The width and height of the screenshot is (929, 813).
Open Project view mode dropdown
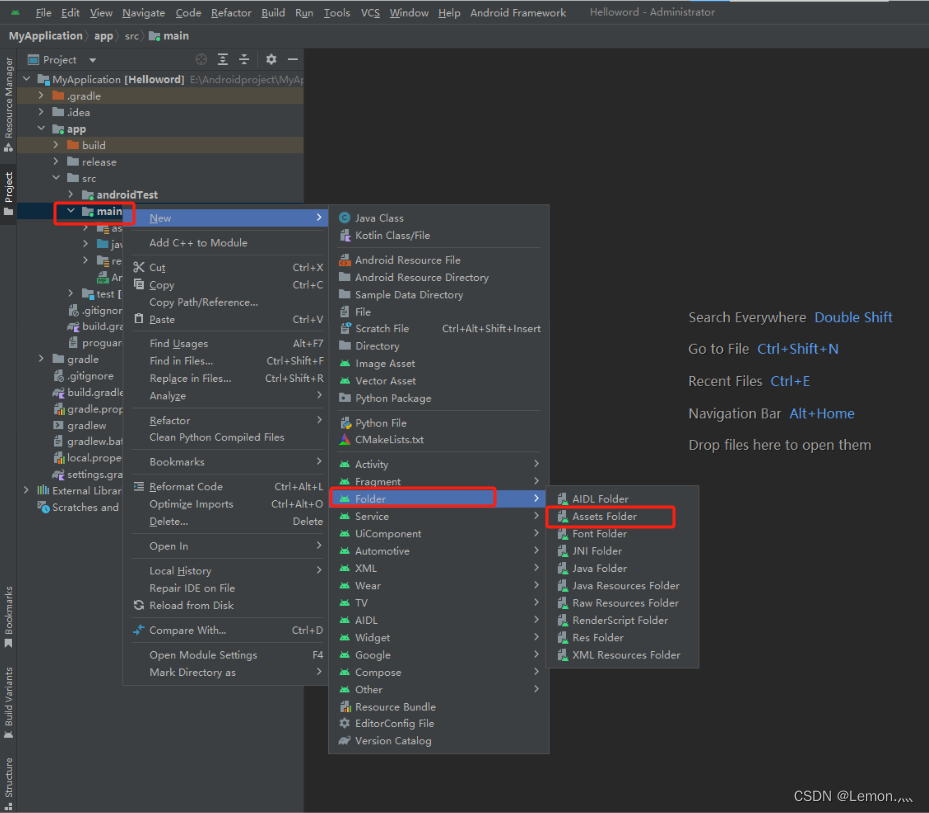tap(63, 60)
